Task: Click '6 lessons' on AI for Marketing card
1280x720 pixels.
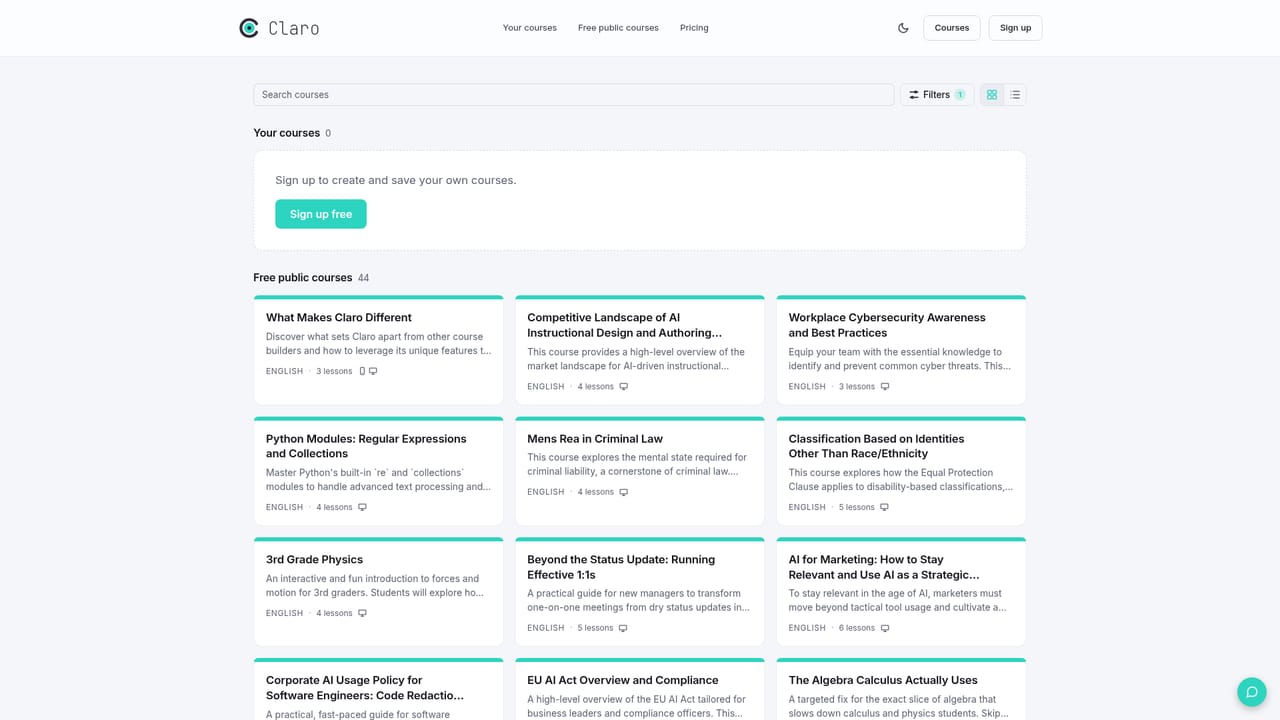Action: pos(856,628)
